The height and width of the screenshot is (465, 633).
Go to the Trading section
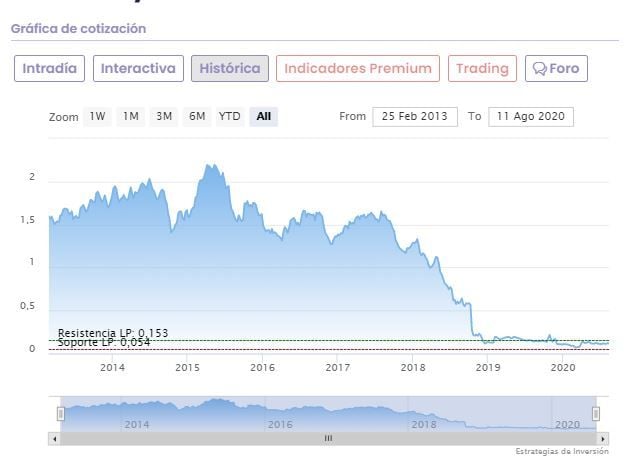(x=482, y=69)
